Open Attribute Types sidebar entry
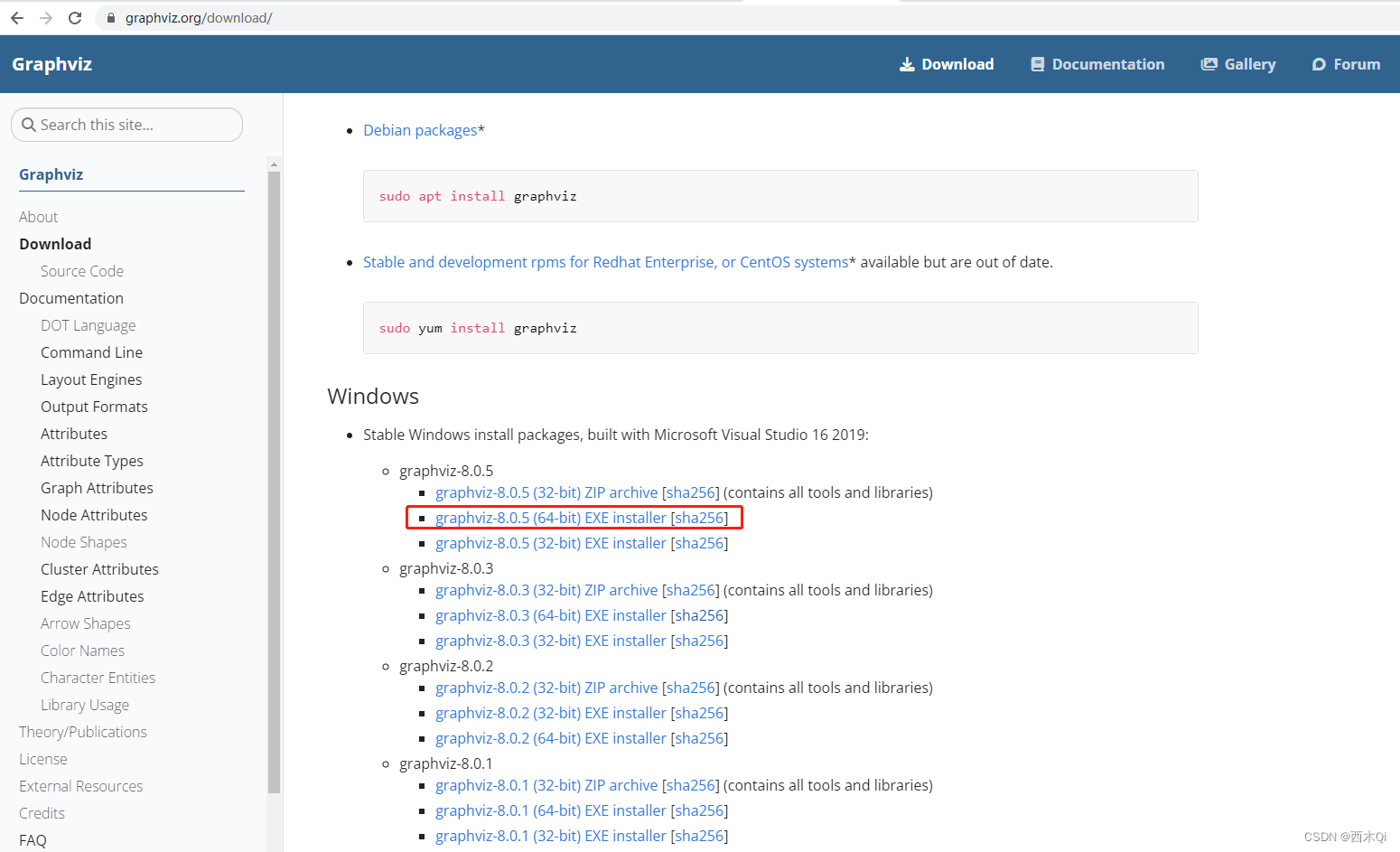 tap(92, 461)
